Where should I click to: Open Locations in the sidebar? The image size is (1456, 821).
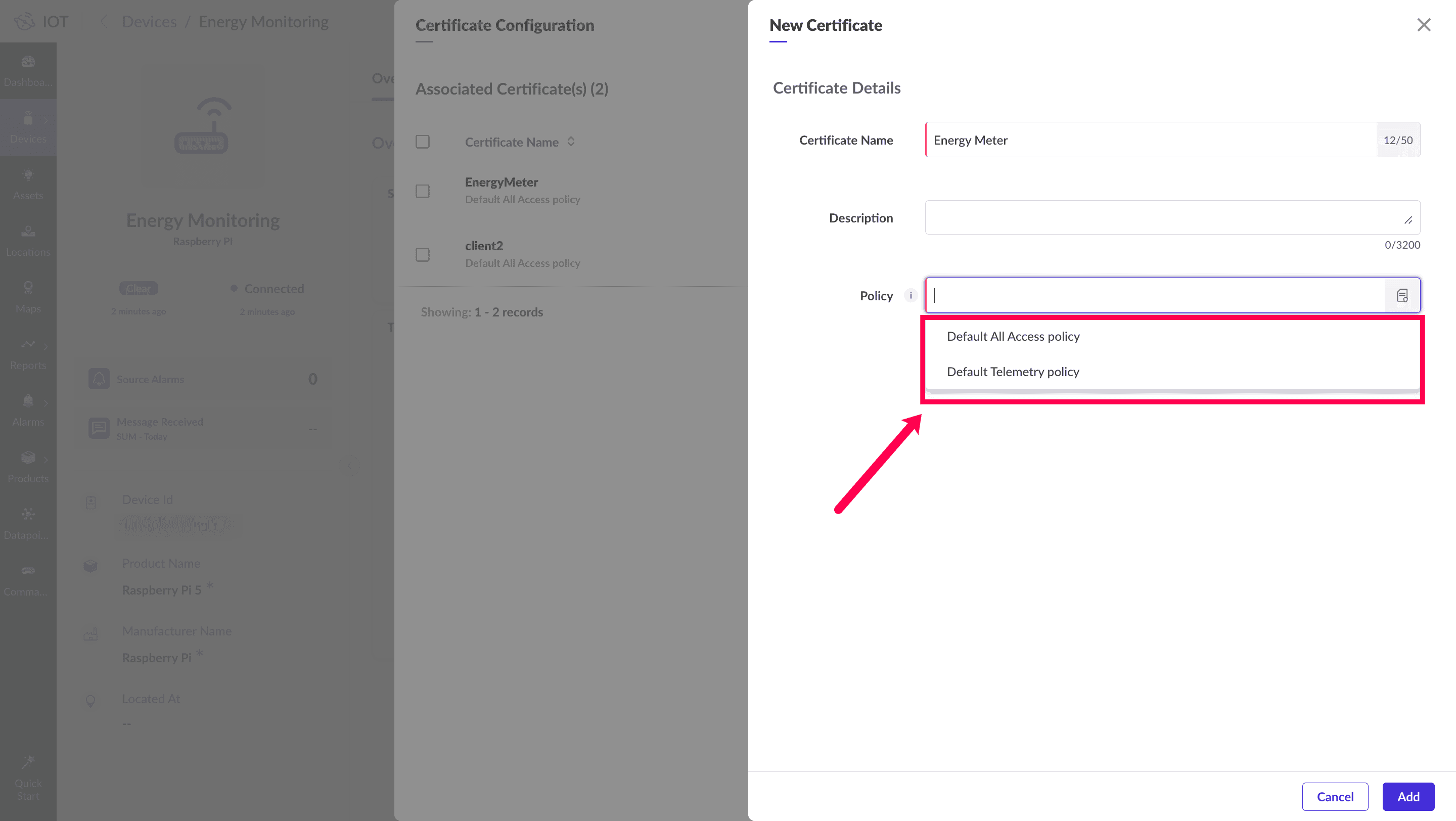point(28,241)
